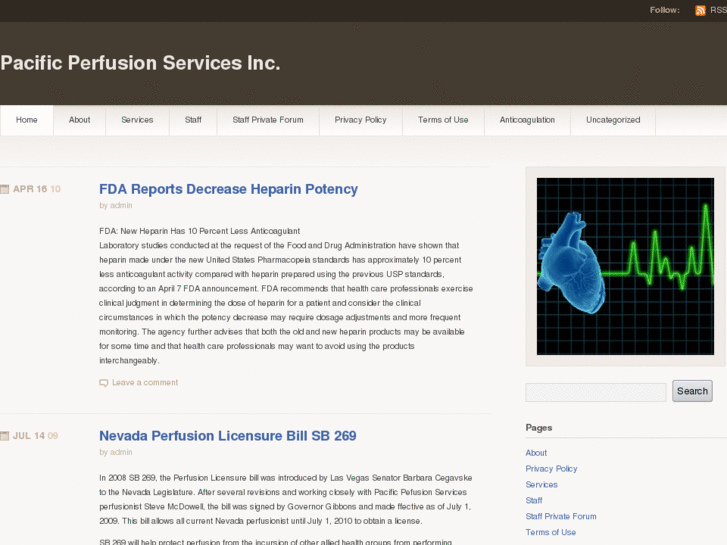Click the calendar icon beside JUL 14
727x545 pixels.
(5, 436)
